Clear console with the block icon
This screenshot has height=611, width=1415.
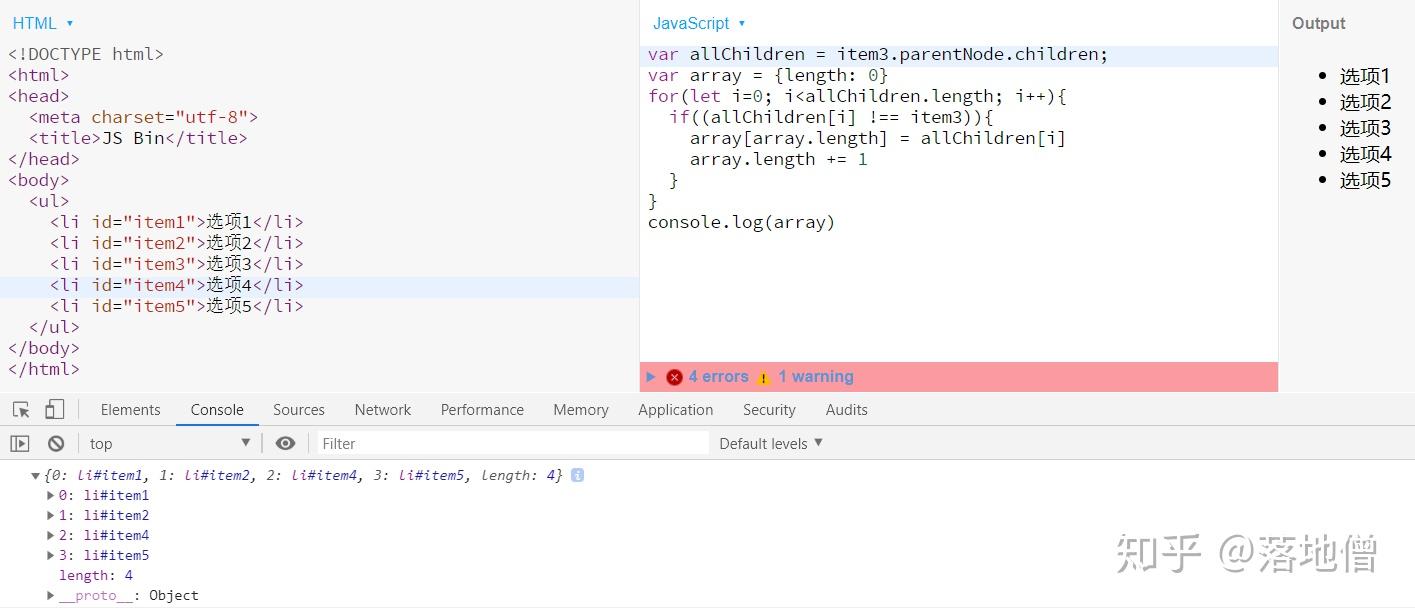(56, 443)
